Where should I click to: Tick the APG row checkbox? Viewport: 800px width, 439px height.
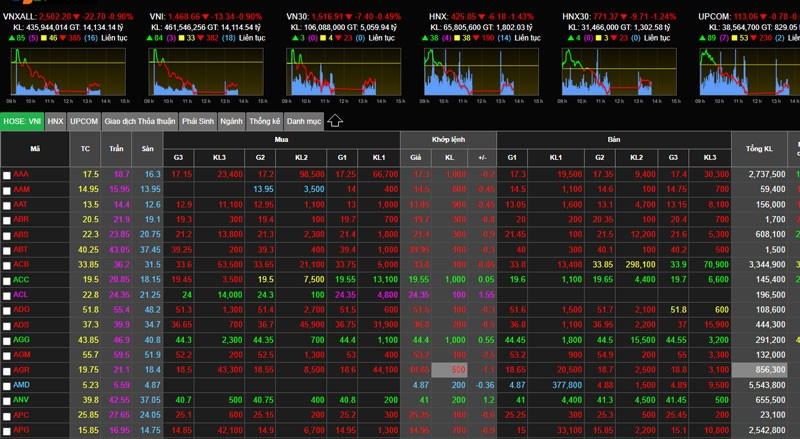(x=7, y=431)
